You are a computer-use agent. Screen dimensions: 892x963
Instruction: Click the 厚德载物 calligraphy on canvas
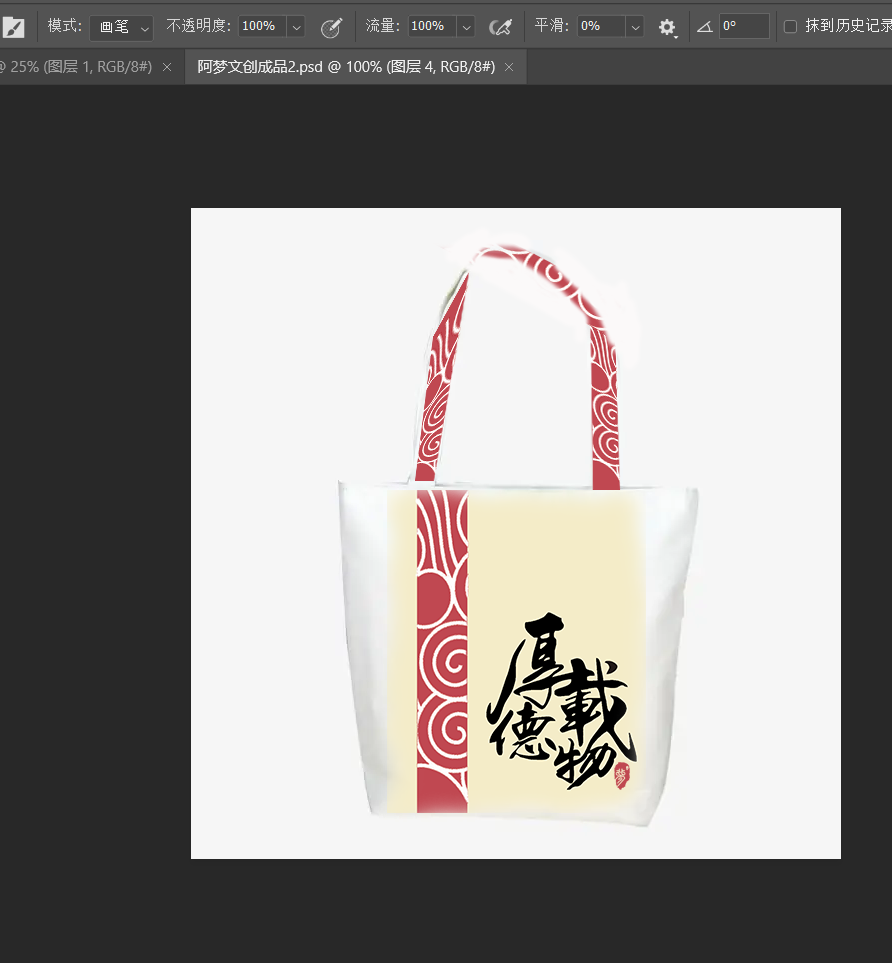click(x=561, y=701)
